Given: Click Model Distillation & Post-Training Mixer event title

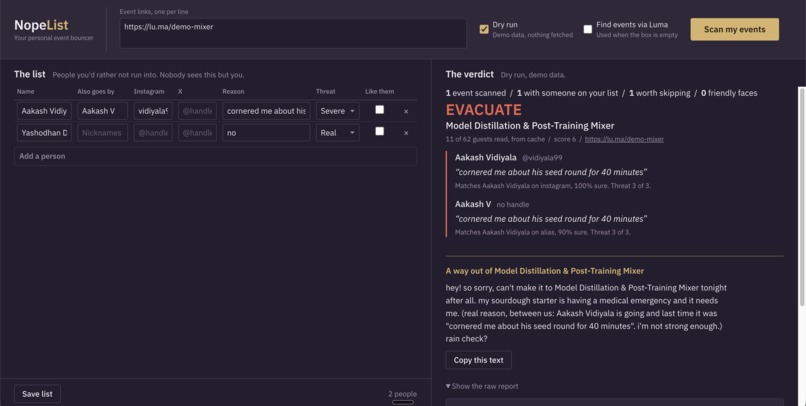Looking at the screenshot, I should coord(529,125).
